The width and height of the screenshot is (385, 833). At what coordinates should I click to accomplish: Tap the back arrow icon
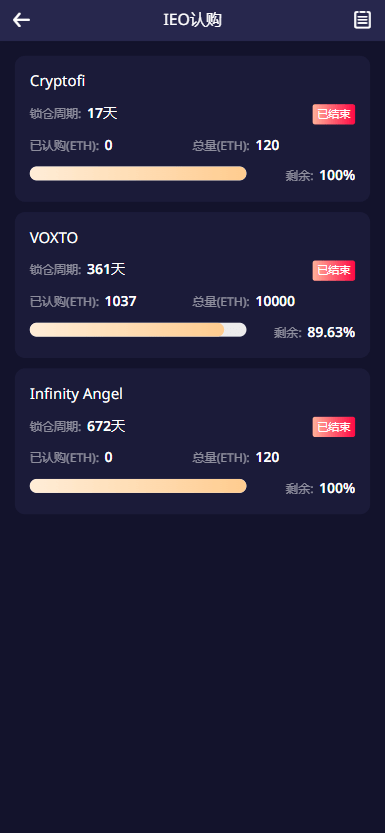(x=21, y=20)
